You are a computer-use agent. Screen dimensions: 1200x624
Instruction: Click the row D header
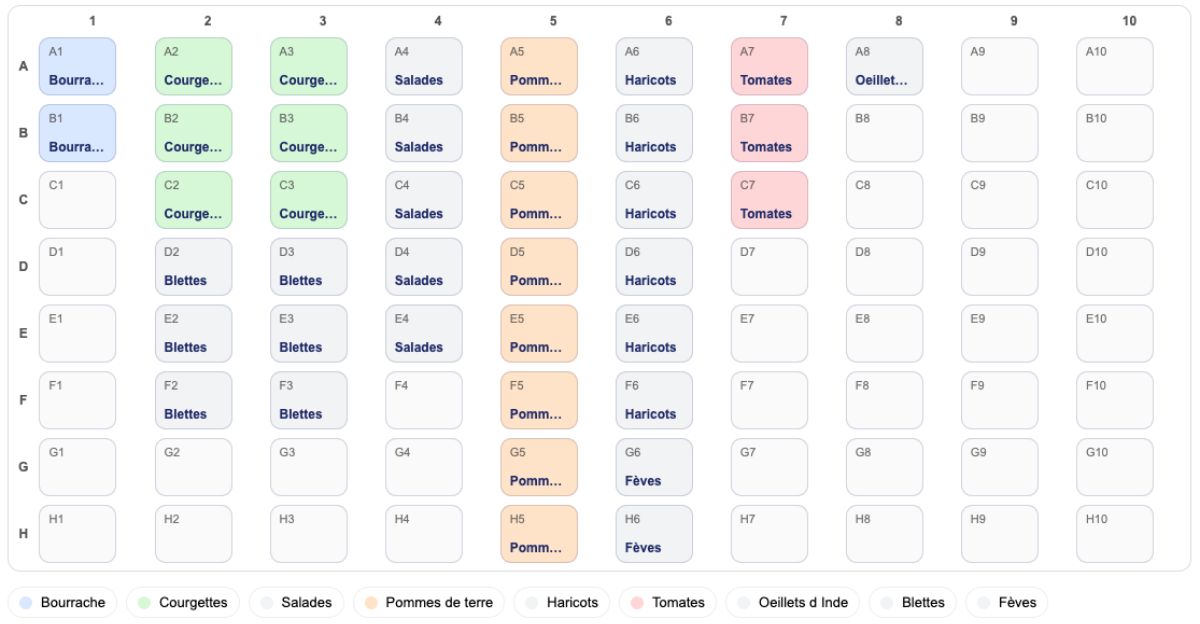23,267
